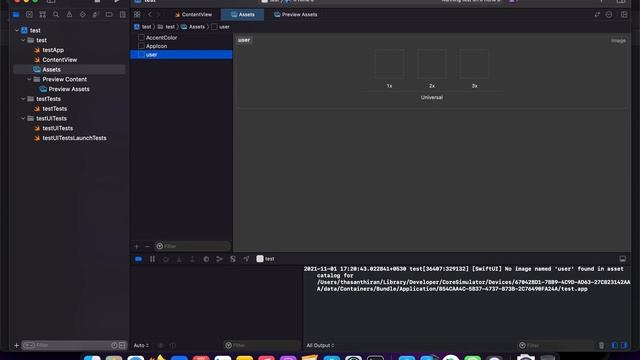Viewport: 640px width, 360px height.
Task: Open ContentView file in navigator
Action: point(60,60)
